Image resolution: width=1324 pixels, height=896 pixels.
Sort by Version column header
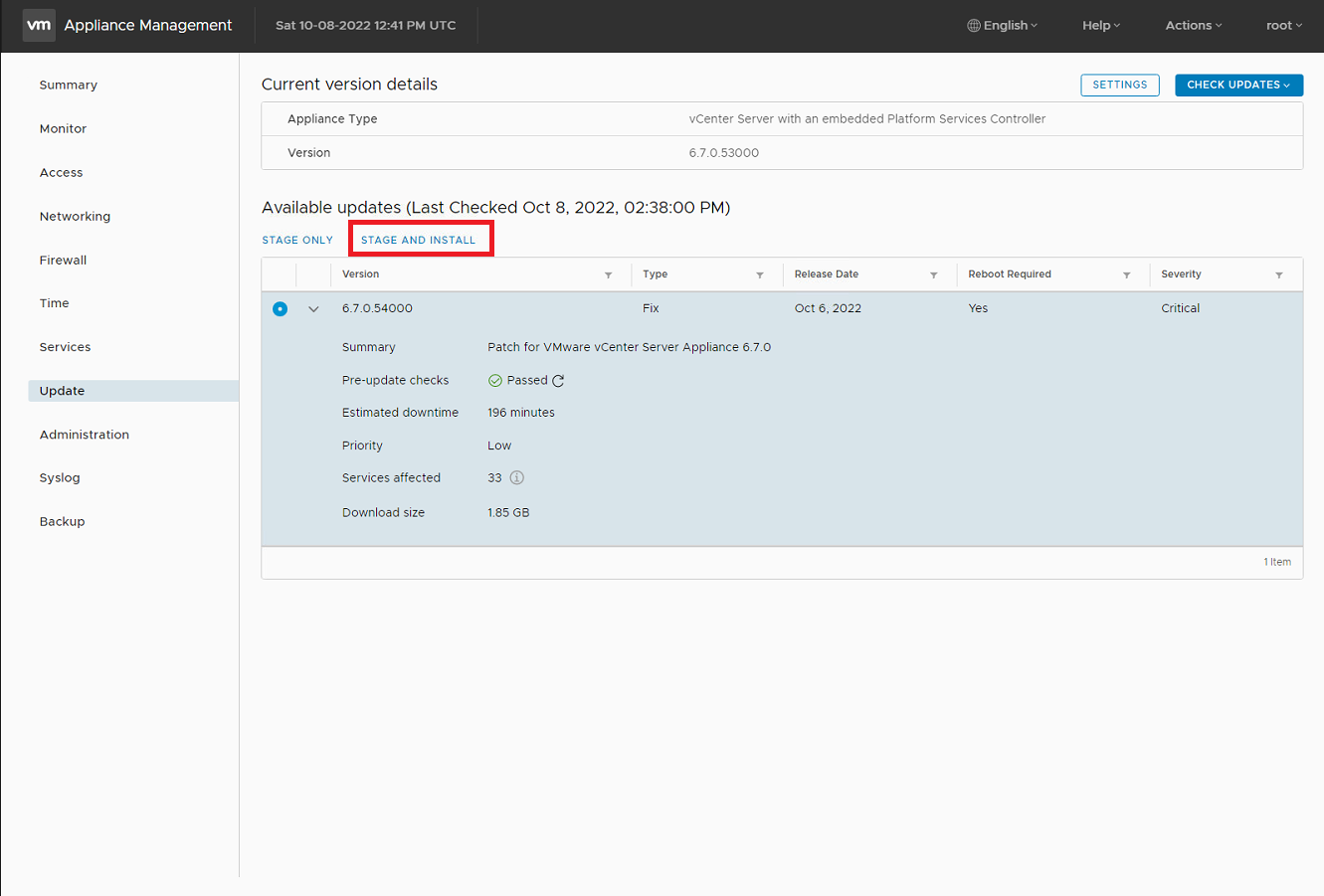tap(361, 274)
